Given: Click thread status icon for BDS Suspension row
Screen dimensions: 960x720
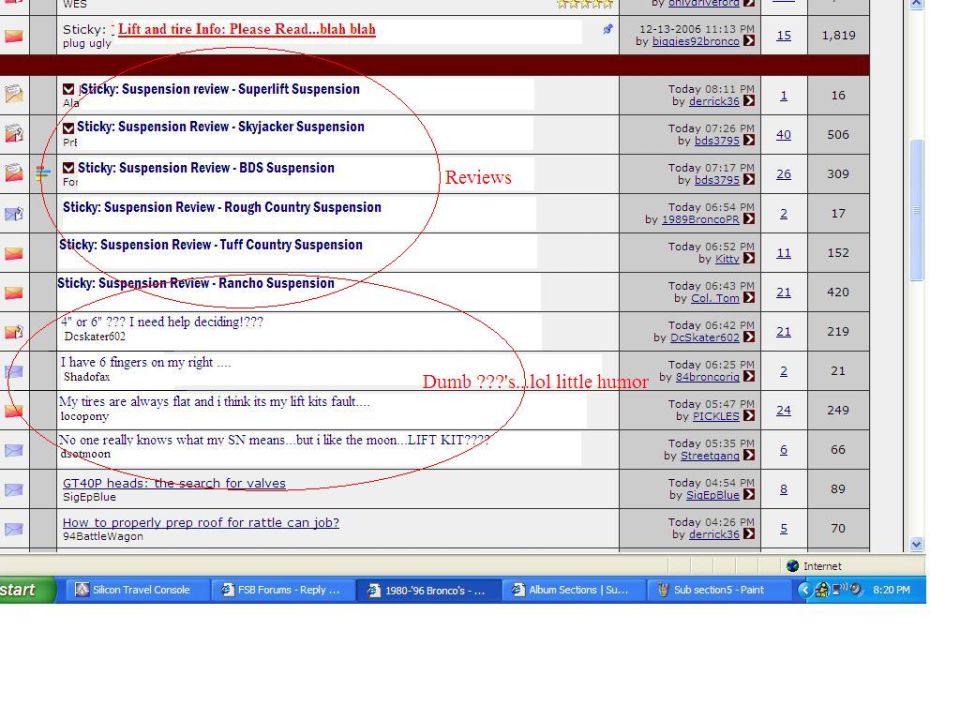Looking at the screenshot, I should [x=13, y=173].
